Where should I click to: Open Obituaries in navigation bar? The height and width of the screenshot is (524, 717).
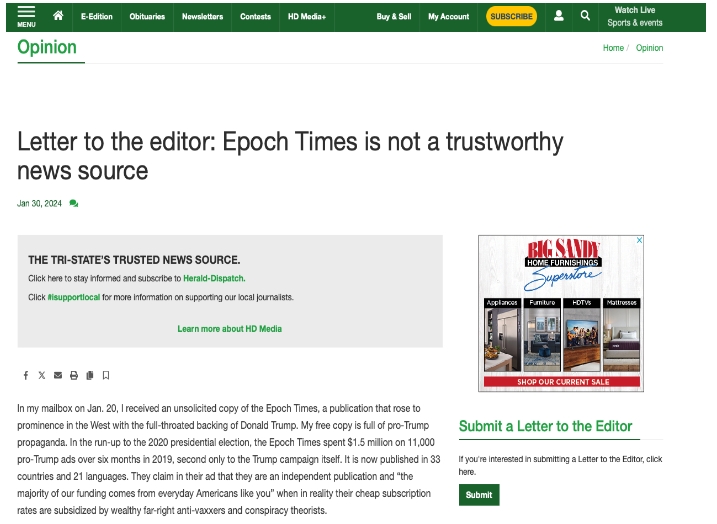tap(147, 16)
